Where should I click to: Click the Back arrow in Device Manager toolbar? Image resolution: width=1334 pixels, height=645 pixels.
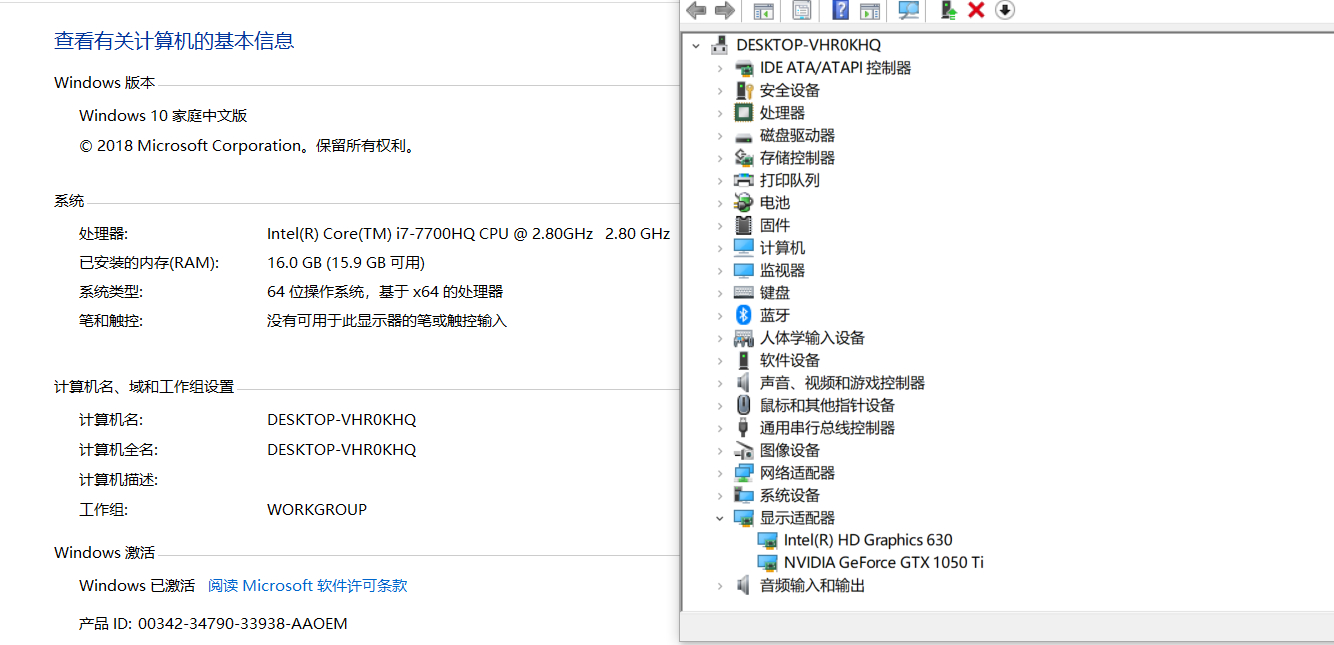(x=696, y=10)
